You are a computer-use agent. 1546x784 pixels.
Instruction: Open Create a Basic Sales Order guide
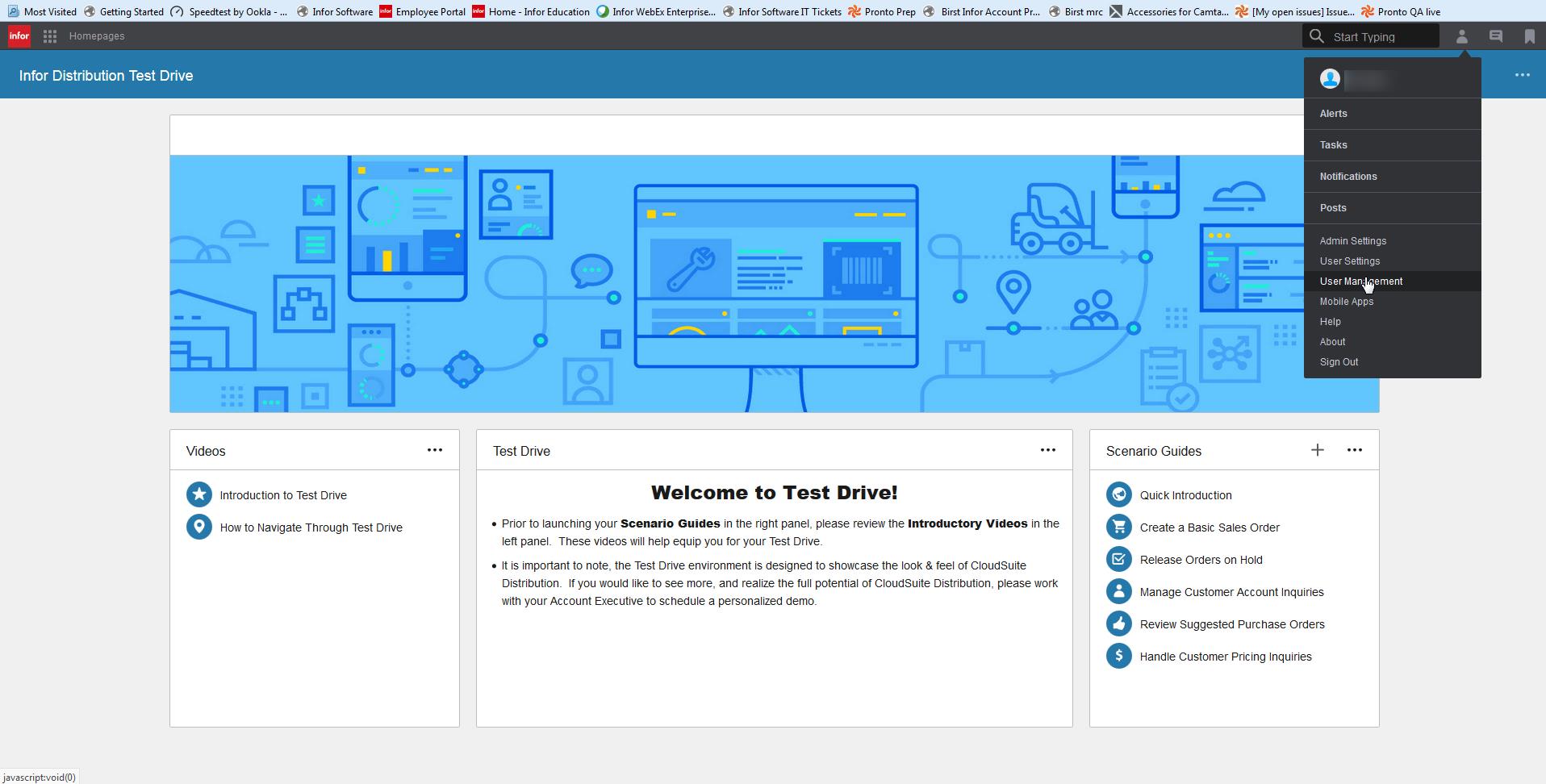[1210, 528]
